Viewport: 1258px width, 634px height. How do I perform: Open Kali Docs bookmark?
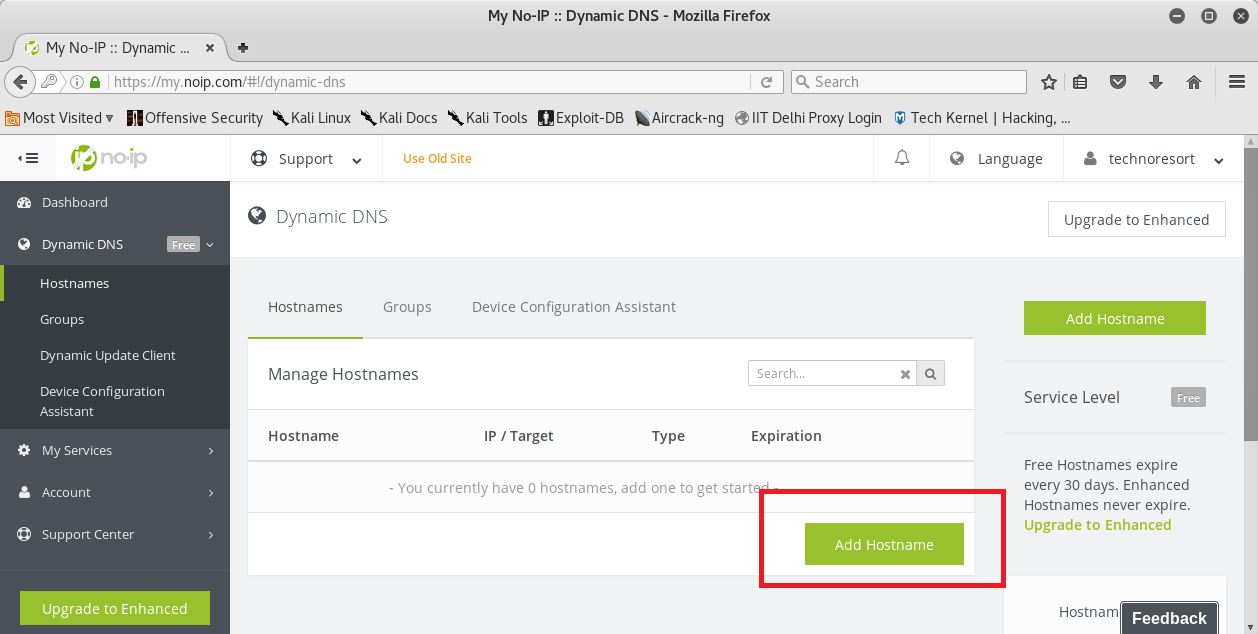click(x=399, y=117)
